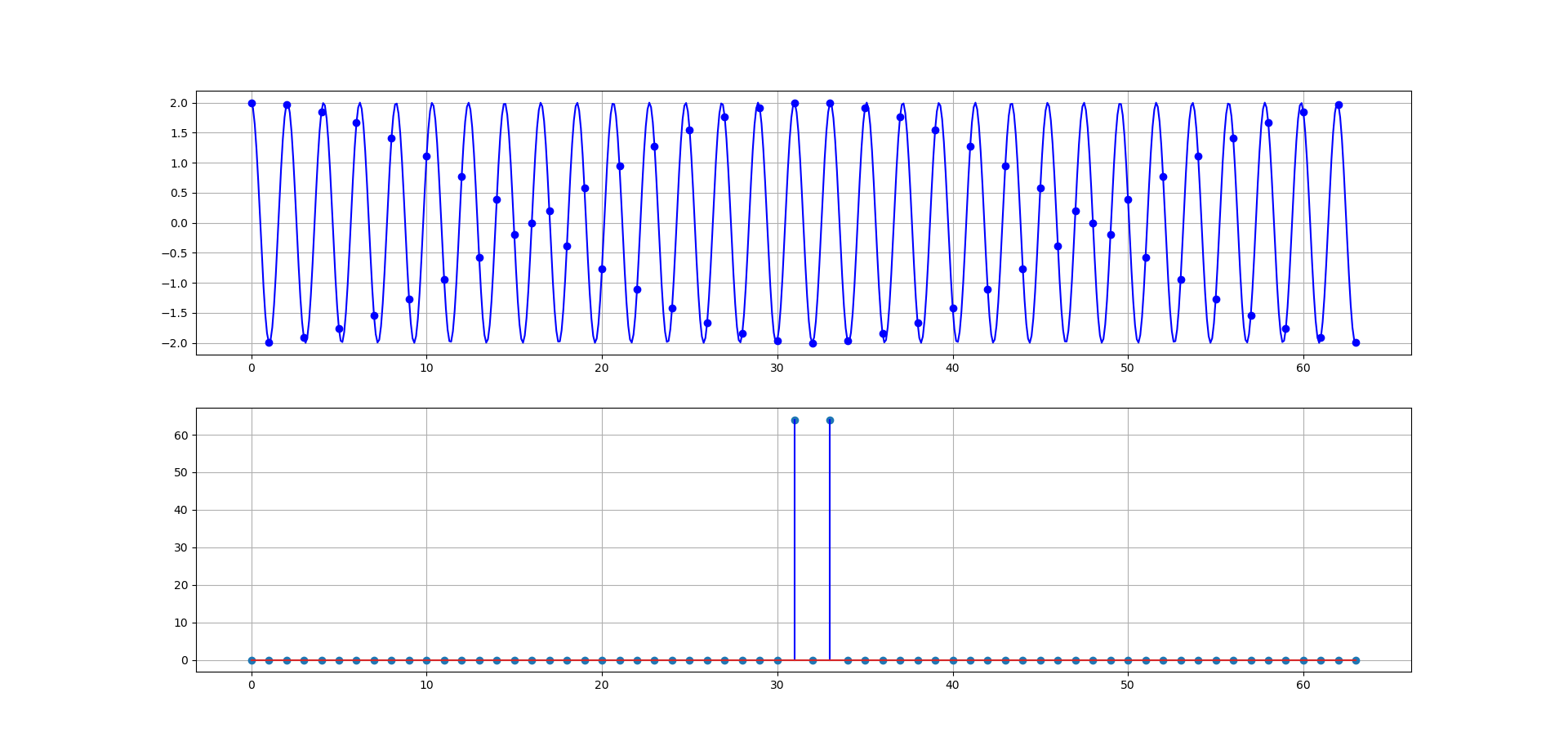Click upper plot zero-valued sample dot at index 16
The image size is (1568, 755).
pyautogui.click(x=532, y=223)
